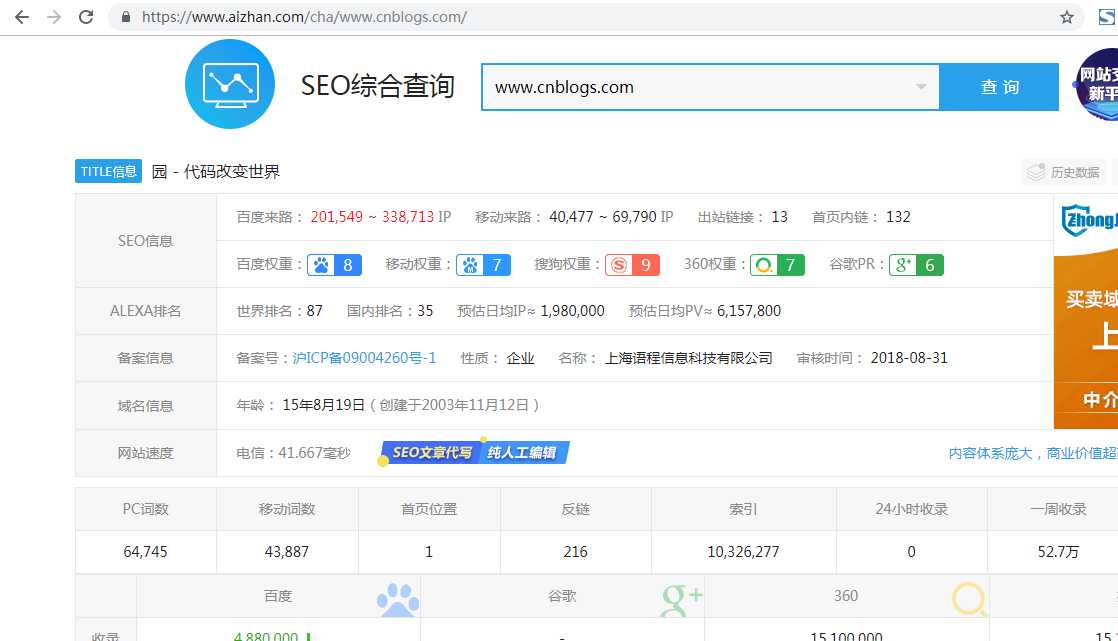
Task: Click review date 2018-08-31
Action: 909,358
